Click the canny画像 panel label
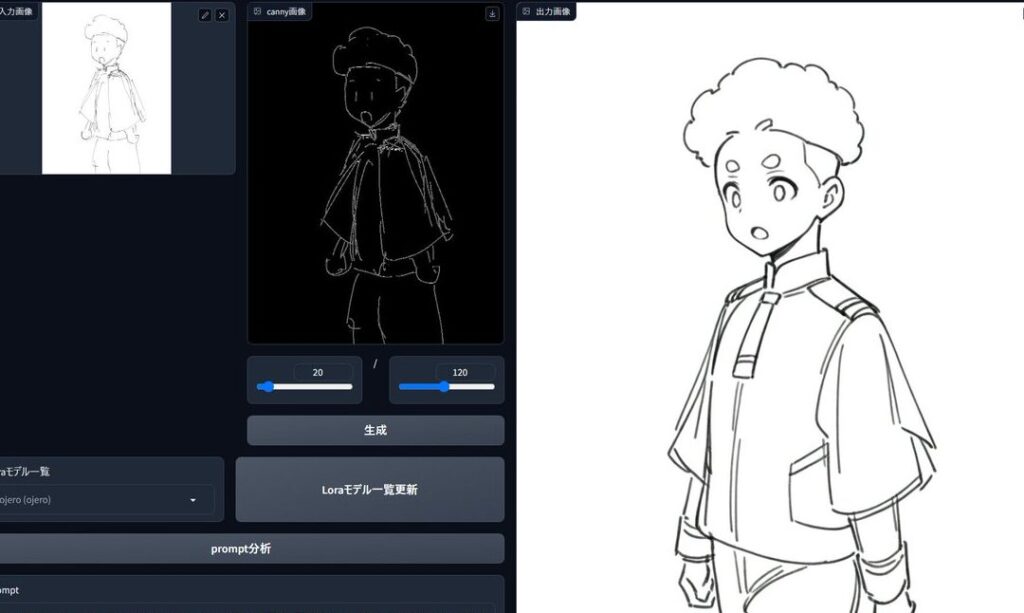Image resolution: width=1024 pixels, height=613 pixels. pos(285,12)
